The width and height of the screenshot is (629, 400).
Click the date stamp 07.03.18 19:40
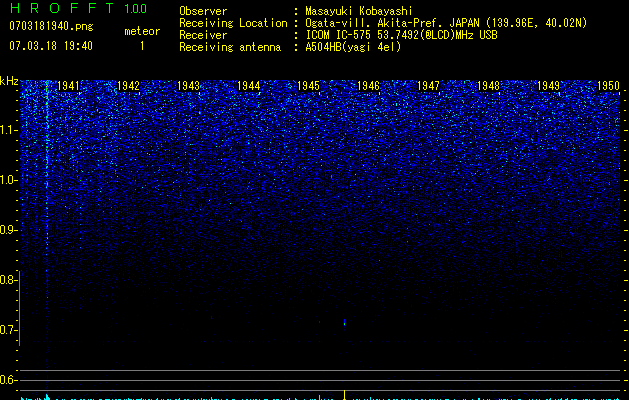(x=51, y=46)
